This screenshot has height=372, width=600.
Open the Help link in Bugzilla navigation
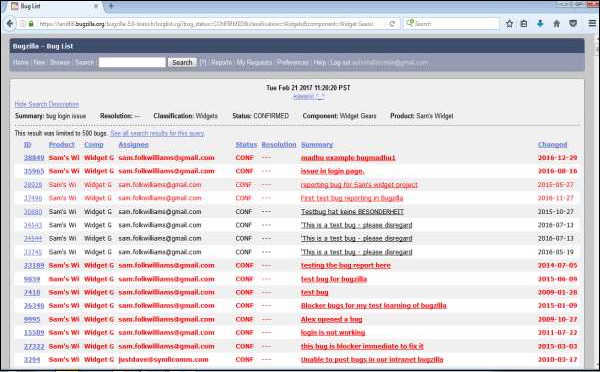[320, 62]
